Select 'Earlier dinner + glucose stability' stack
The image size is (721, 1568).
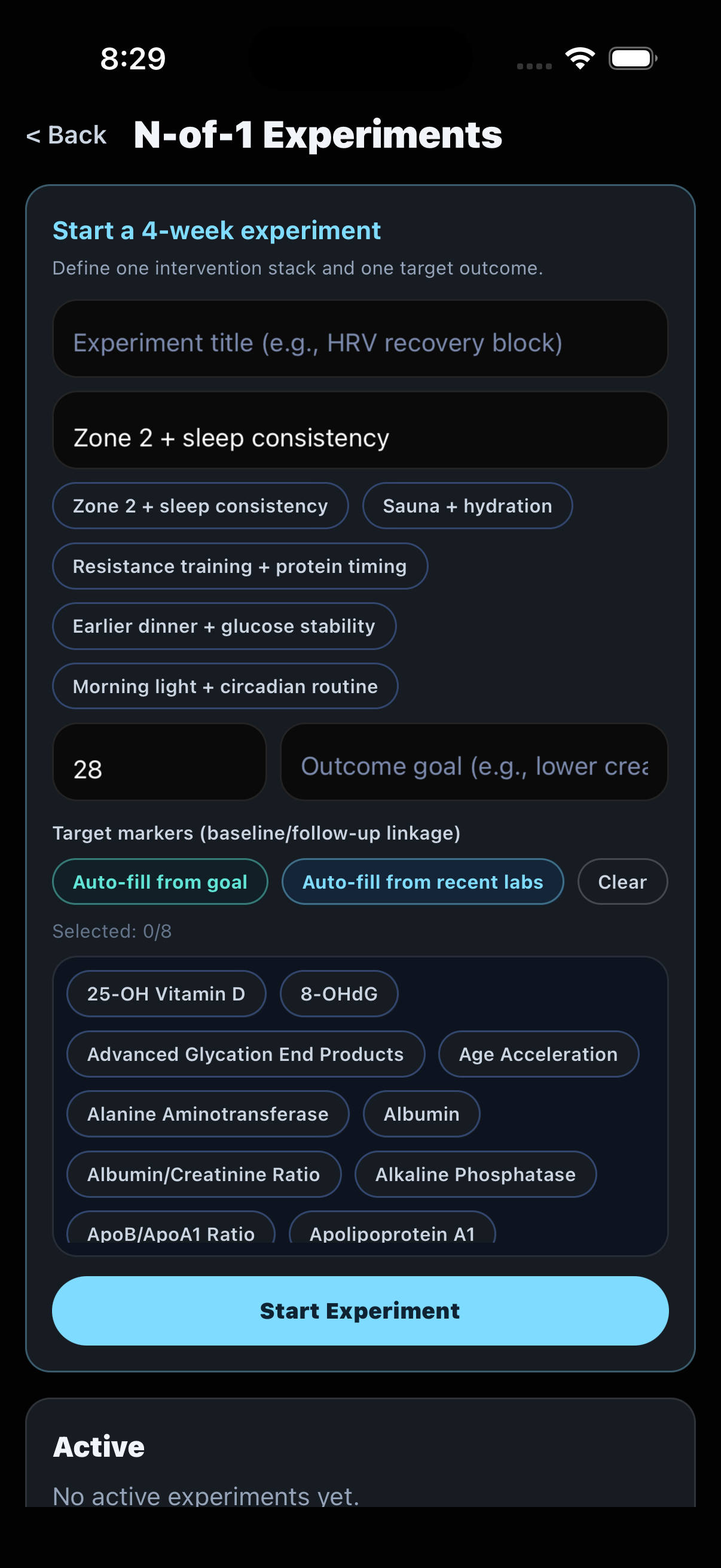click(224, 626)
